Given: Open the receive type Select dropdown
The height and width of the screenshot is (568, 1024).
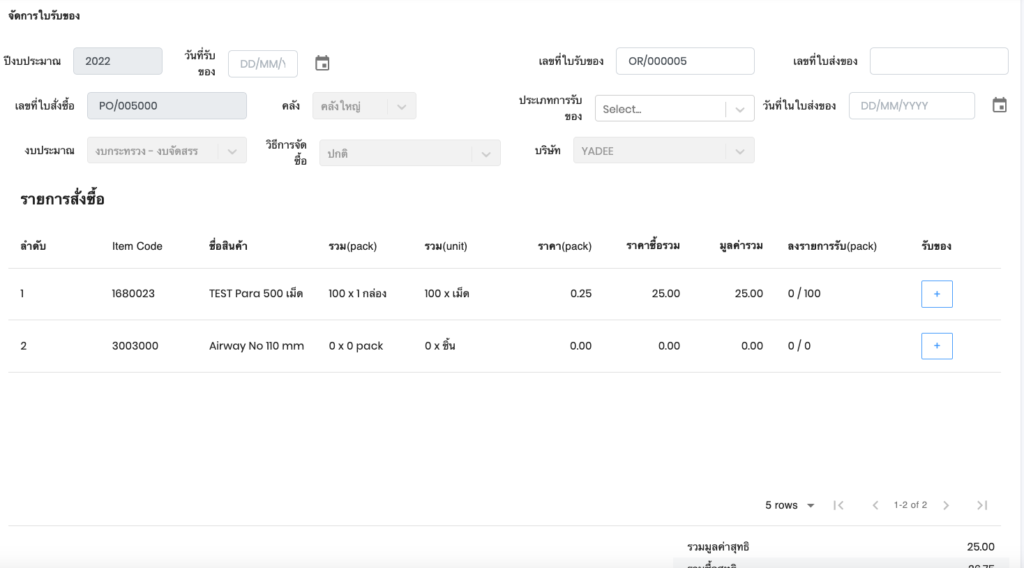Looking at the screenshot, I should pos(674,109).
